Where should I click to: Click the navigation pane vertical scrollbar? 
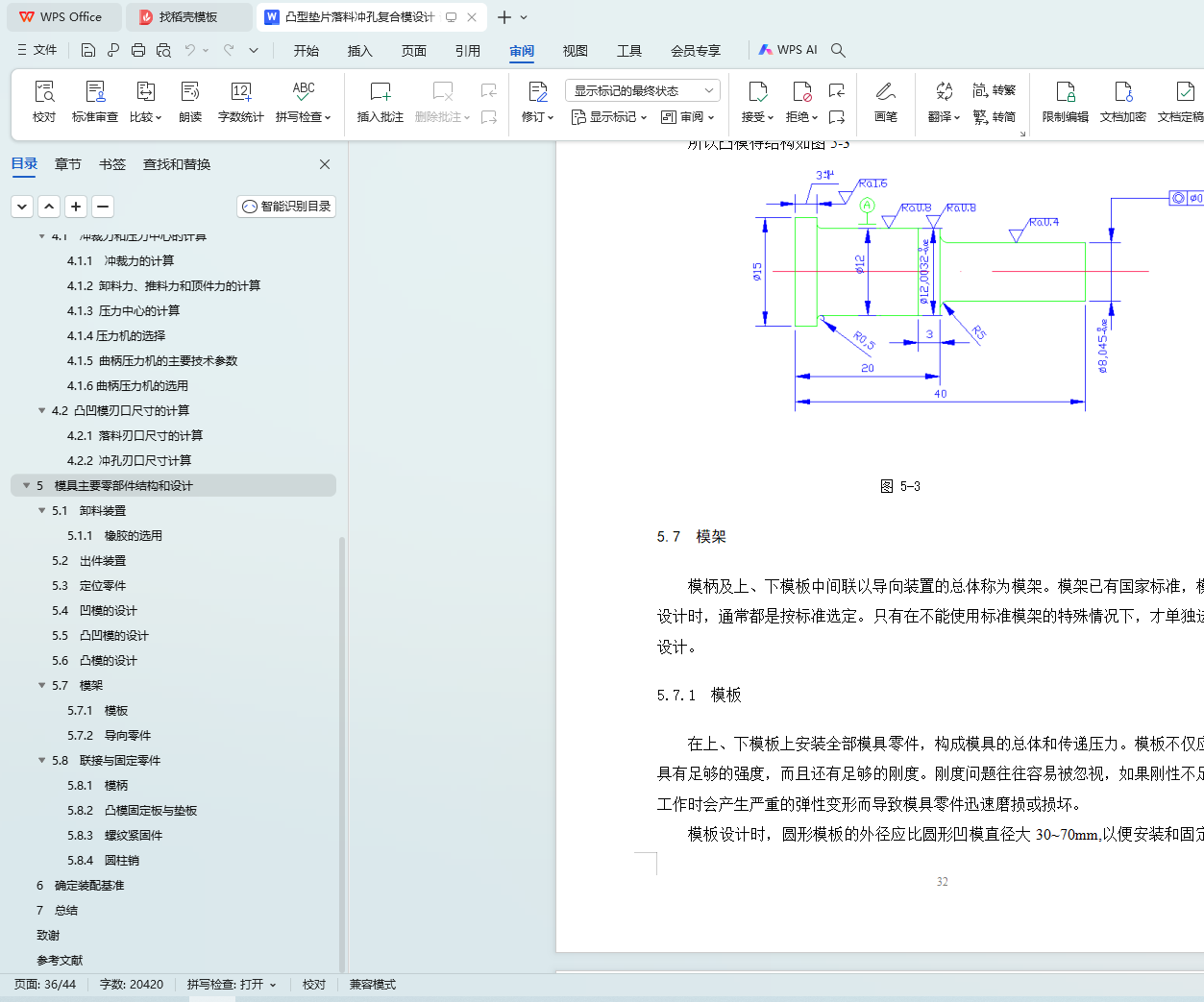point(342,754)
